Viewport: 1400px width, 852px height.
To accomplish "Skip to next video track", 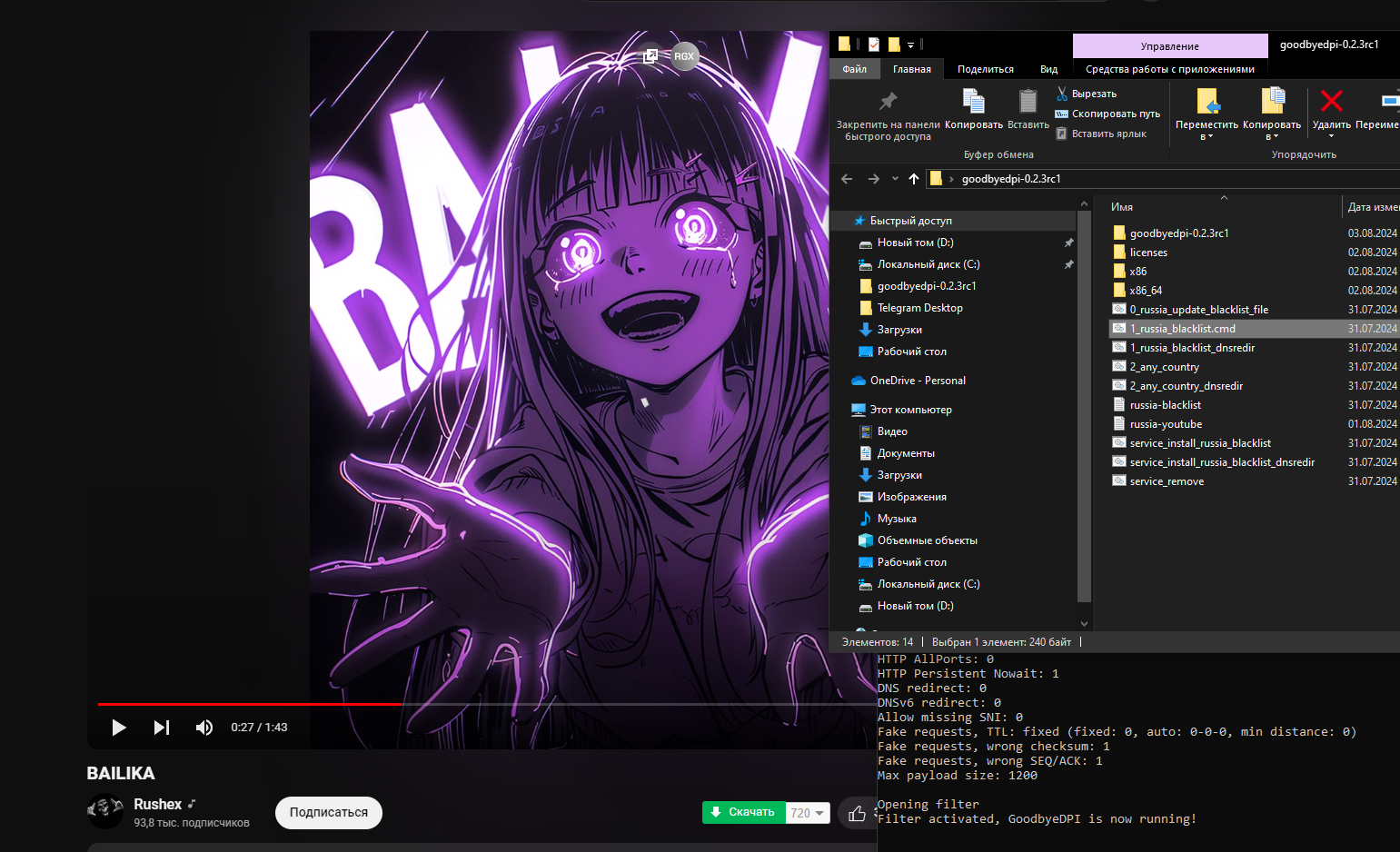I will [x=162, y=728].
